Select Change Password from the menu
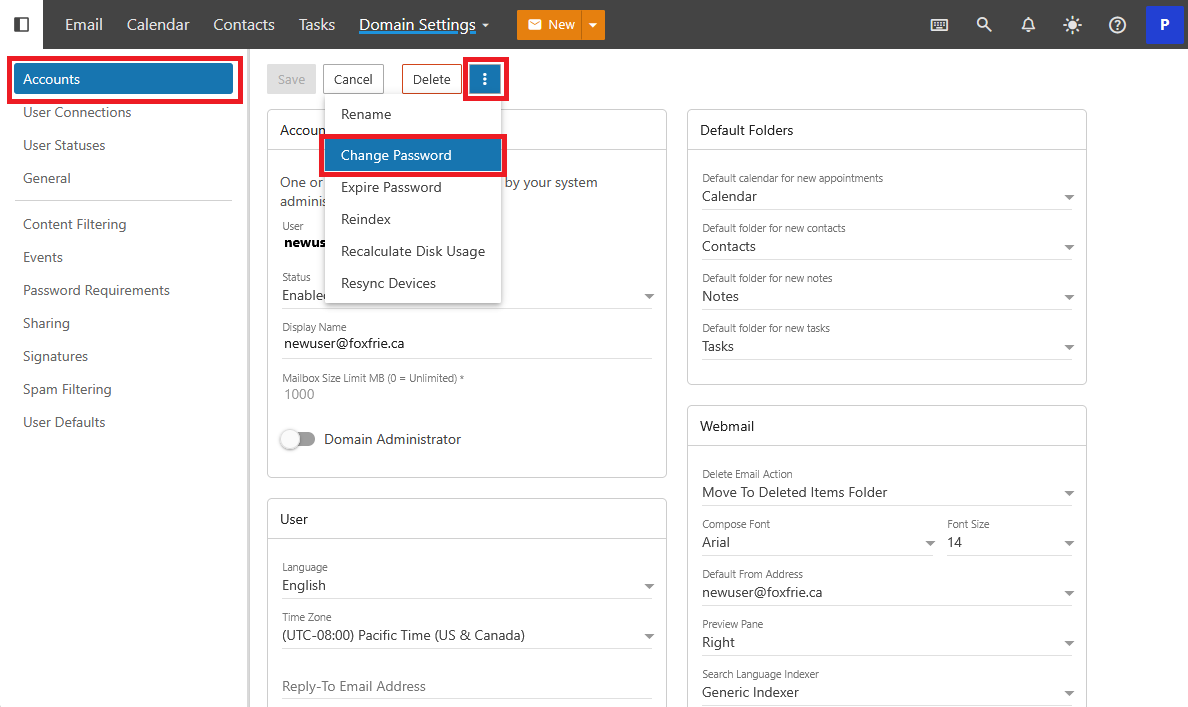The height and width of the screenshot is (707, 1188). (x=411, y=155)
